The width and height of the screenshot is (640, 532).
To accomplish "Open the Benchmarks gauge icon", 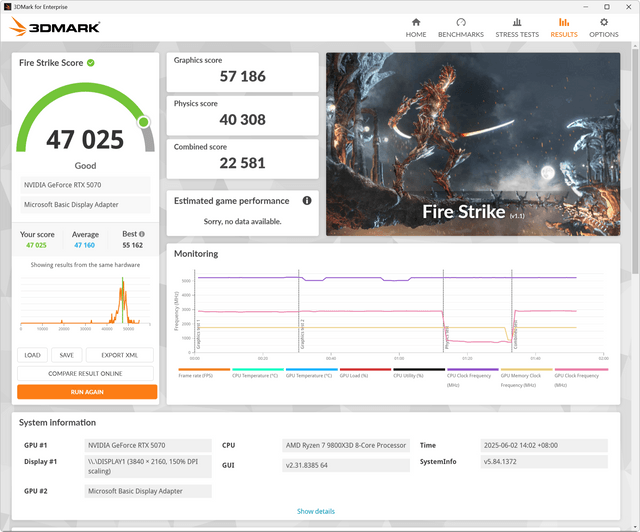I will tap(461, 22).
